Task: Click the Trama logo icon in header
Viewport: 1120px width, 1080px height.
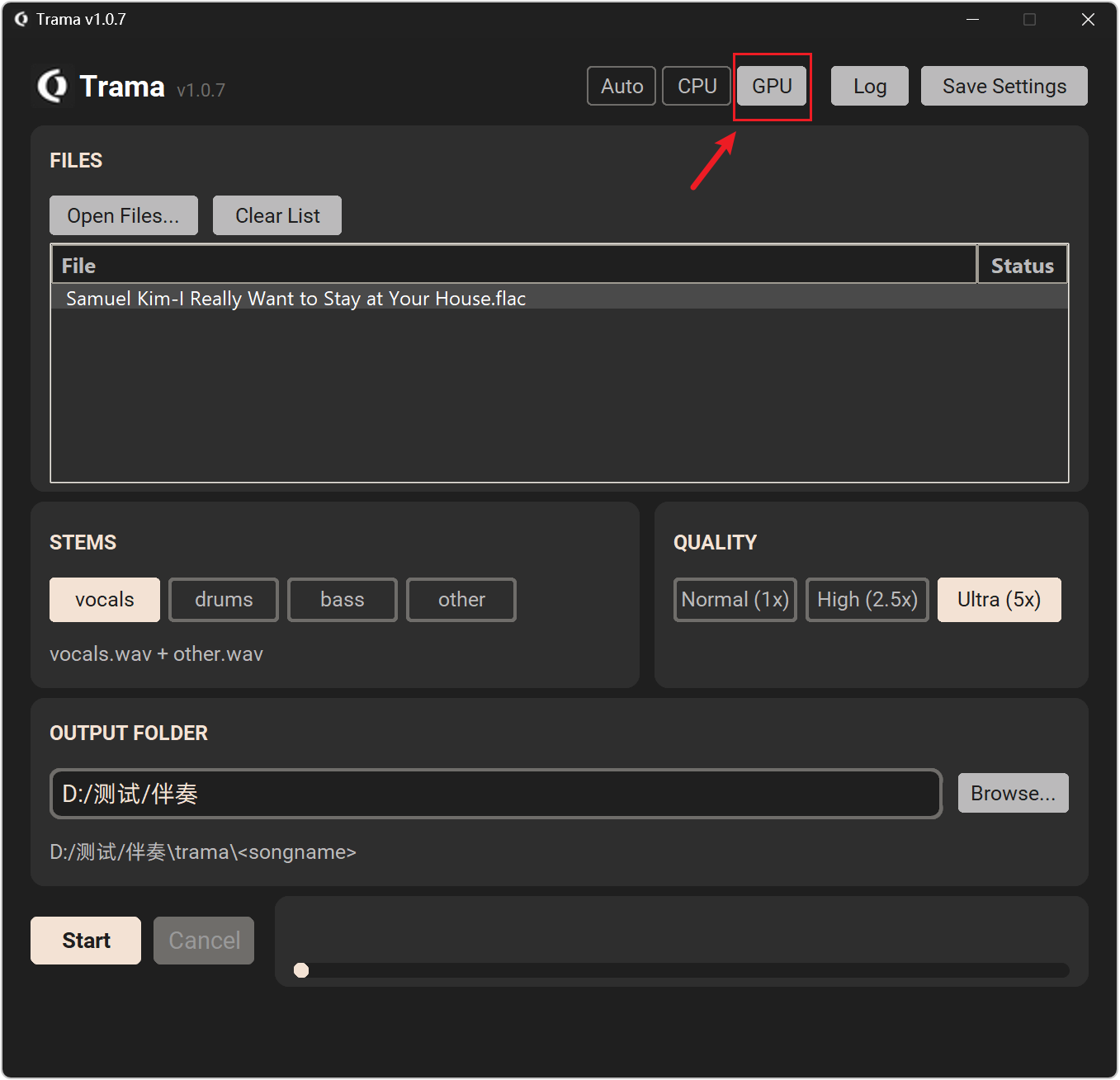Action: (53, 86)
